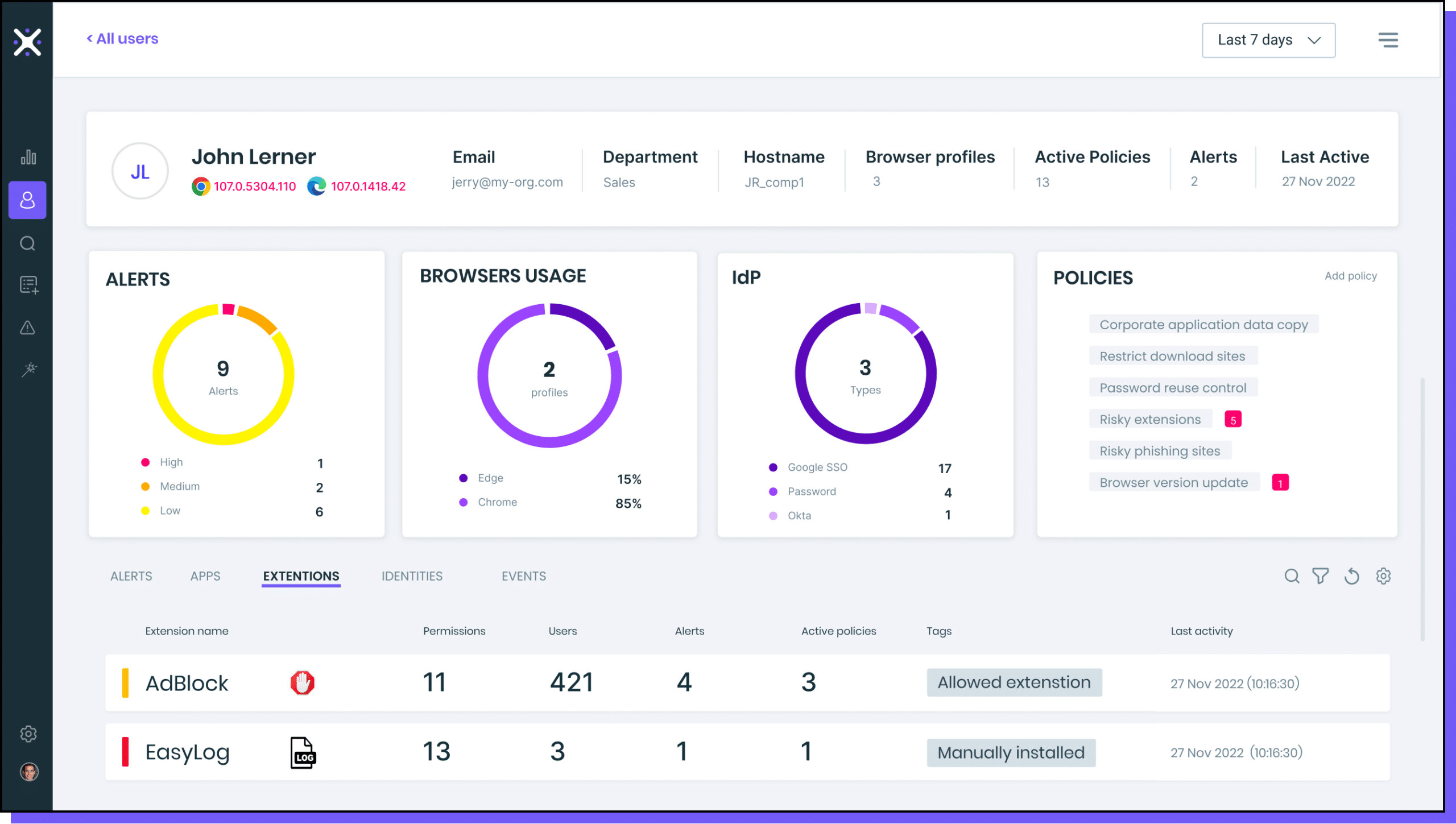This screenshot has height=824, width=1456.
Task: Toggle the settings gear in extensions toolbar
Action: tap(1383, 576)
